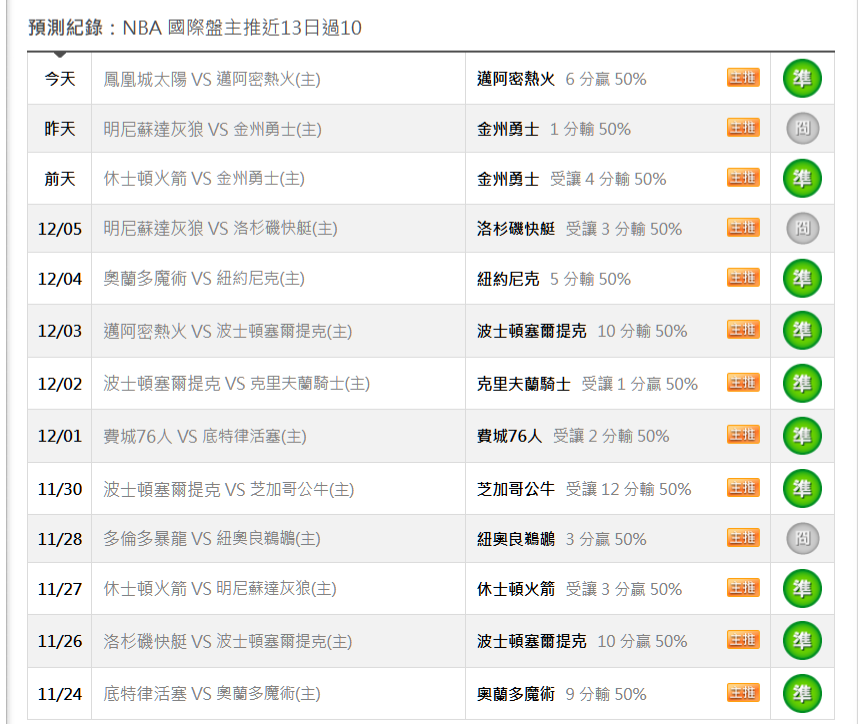Select 費城76人 受讓 2 分輸 prediction
The height and width of the screenshot is (724, 859).
pyautogui.click(x=573, y=436)
